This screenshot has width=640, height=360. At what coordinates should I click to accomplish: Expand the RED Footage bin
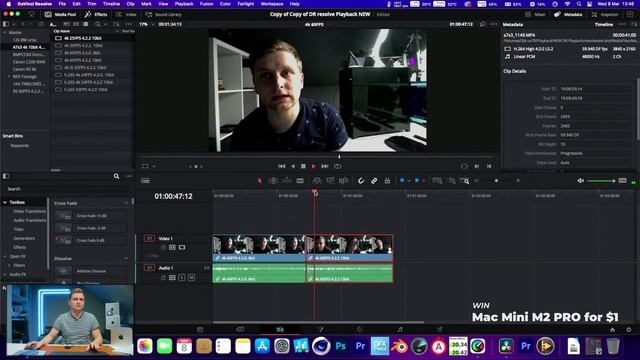coord(9,76)
